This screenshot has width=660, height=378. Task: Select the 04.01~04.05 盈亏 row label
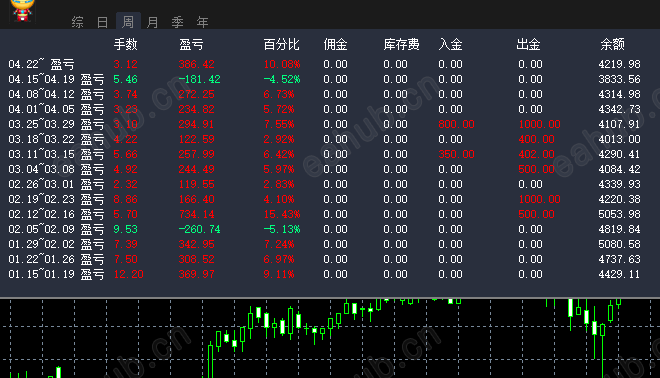(56, 109)
